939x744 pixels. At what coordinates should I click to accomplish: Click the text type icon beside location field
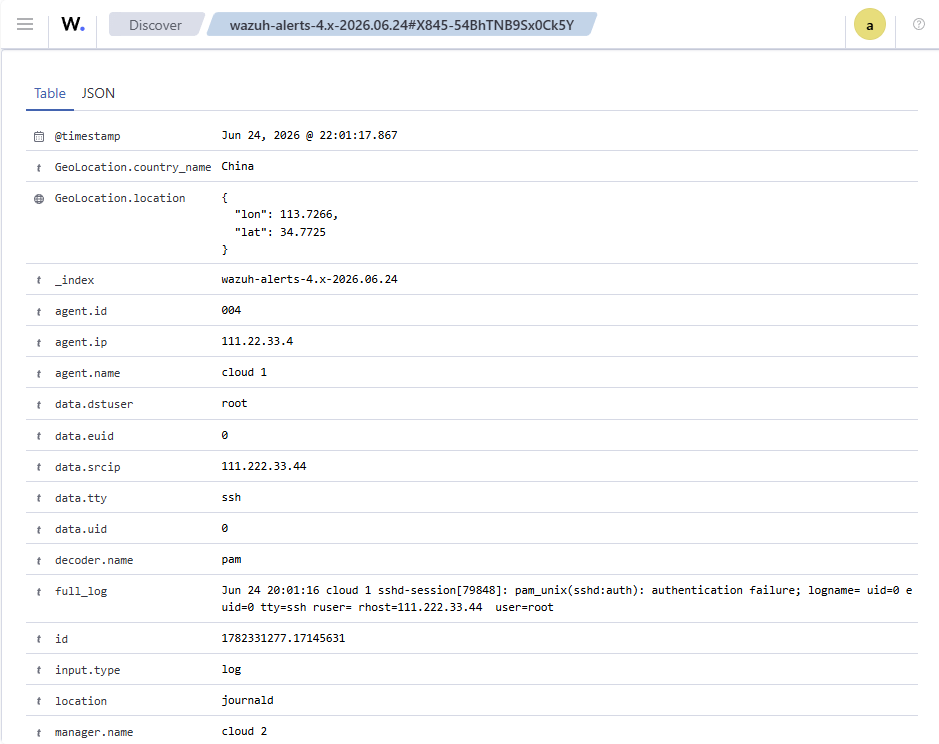click(39, 701)
